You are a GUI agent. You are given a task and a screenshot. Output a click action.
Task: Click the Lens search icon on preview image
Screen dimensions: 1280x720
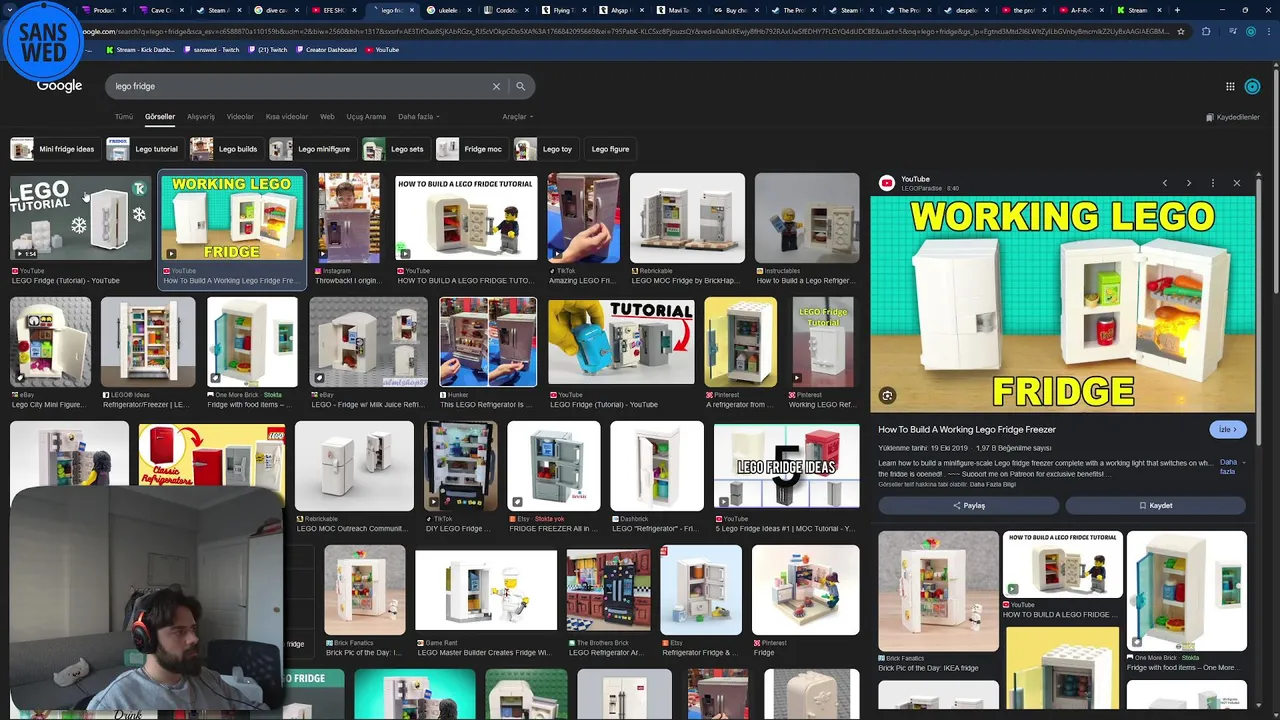pos(887,395)
